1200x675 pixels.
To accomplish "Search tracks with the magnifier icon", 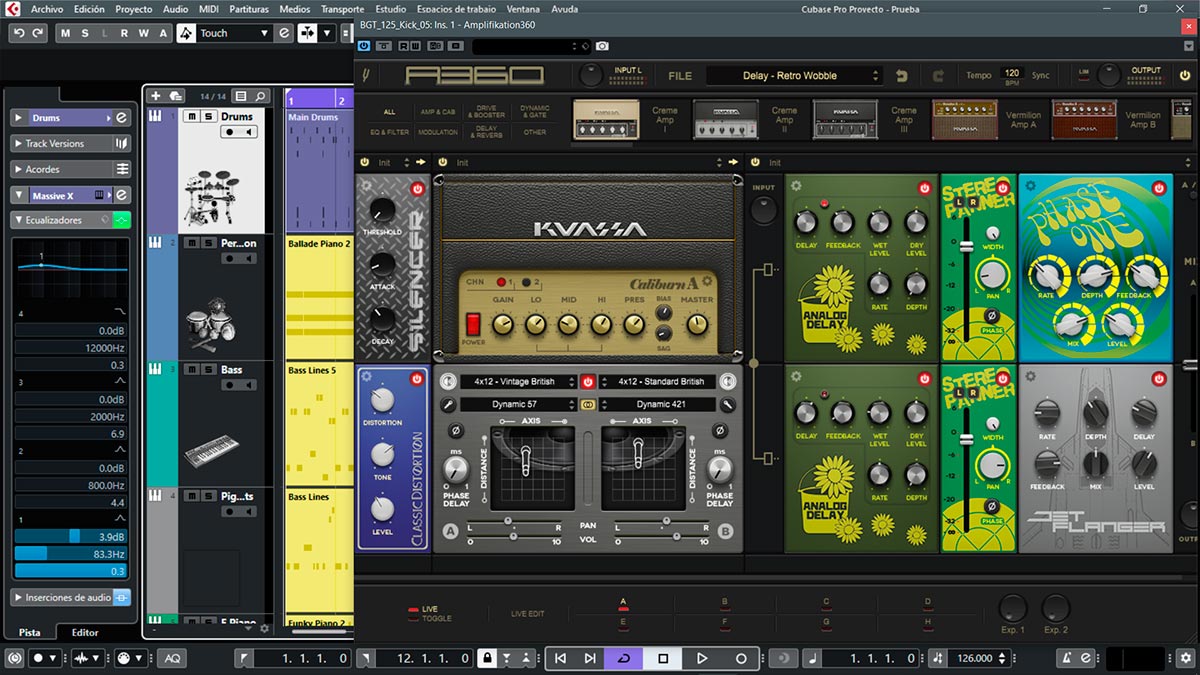I will click(261, 96).
